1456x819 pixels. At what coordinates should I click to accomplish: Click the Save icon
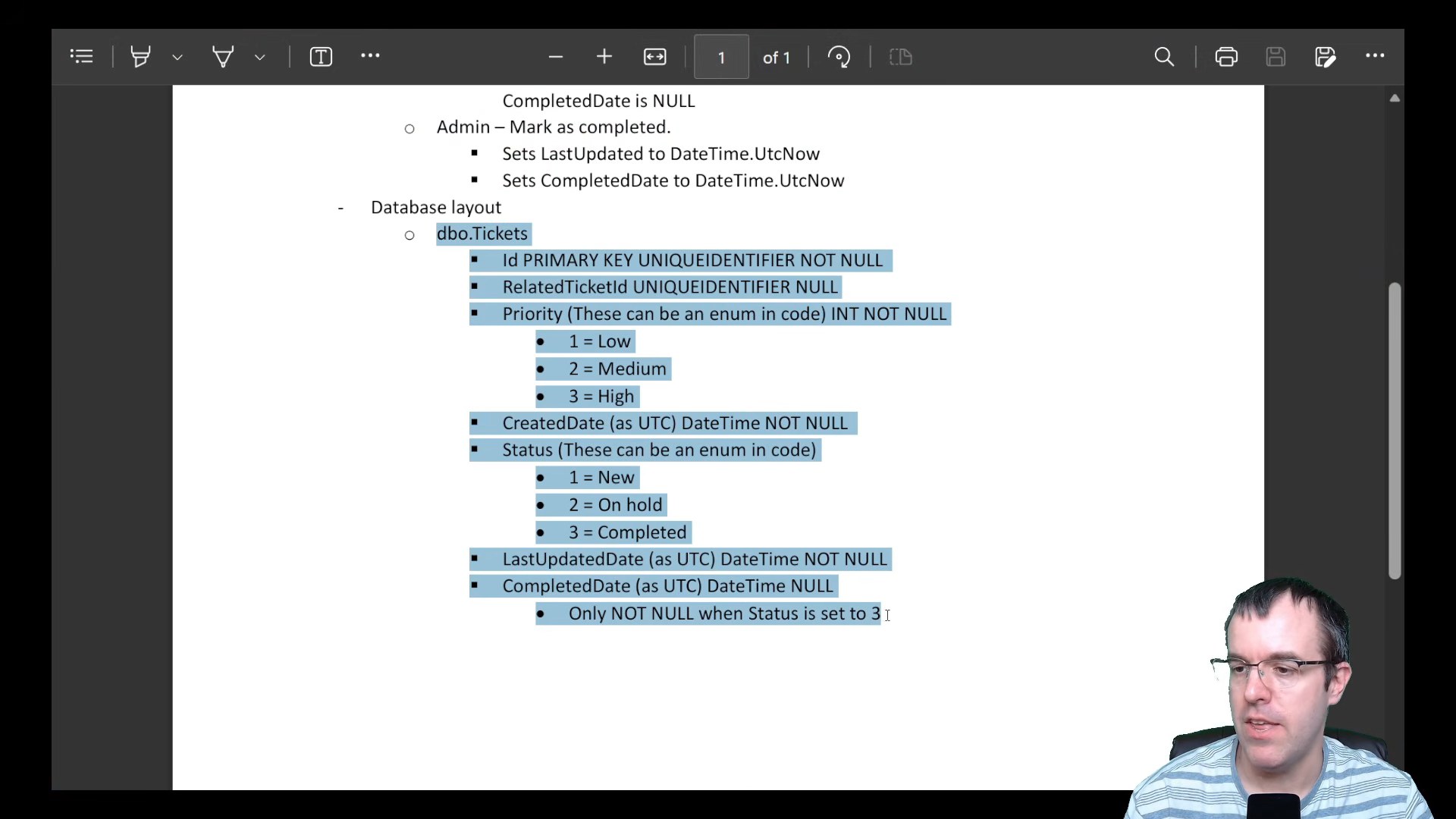1276,57
